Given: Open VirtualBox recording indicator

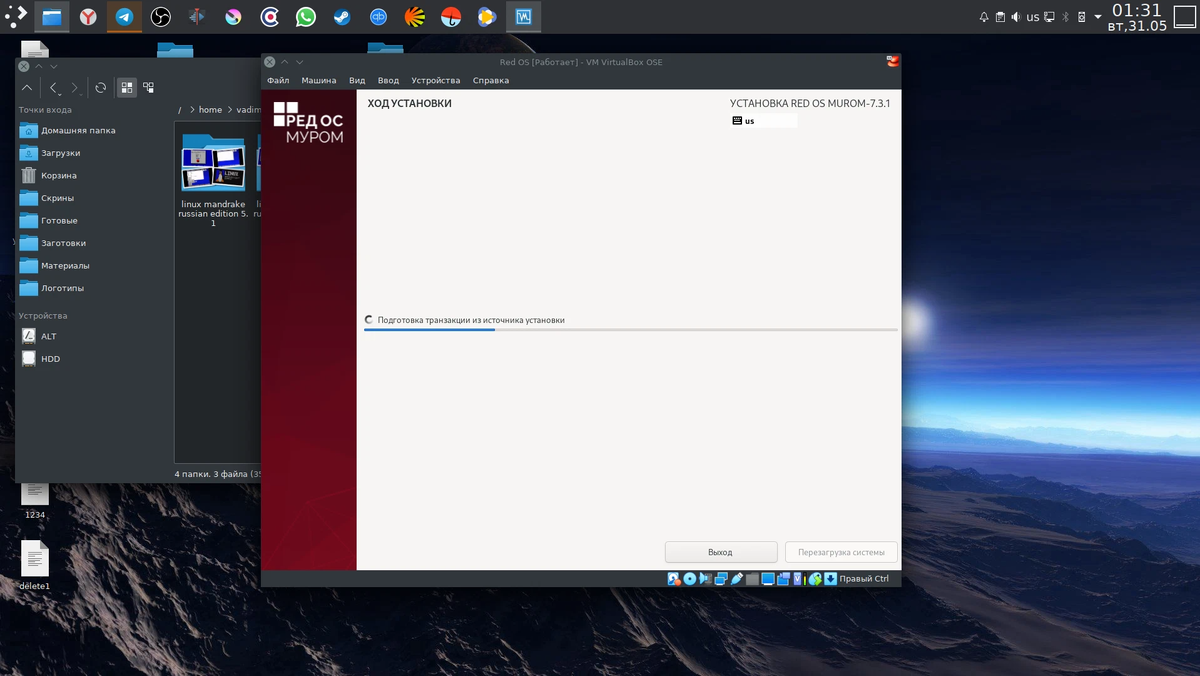Looking at the screenshot, I should (x=783, y=579).
